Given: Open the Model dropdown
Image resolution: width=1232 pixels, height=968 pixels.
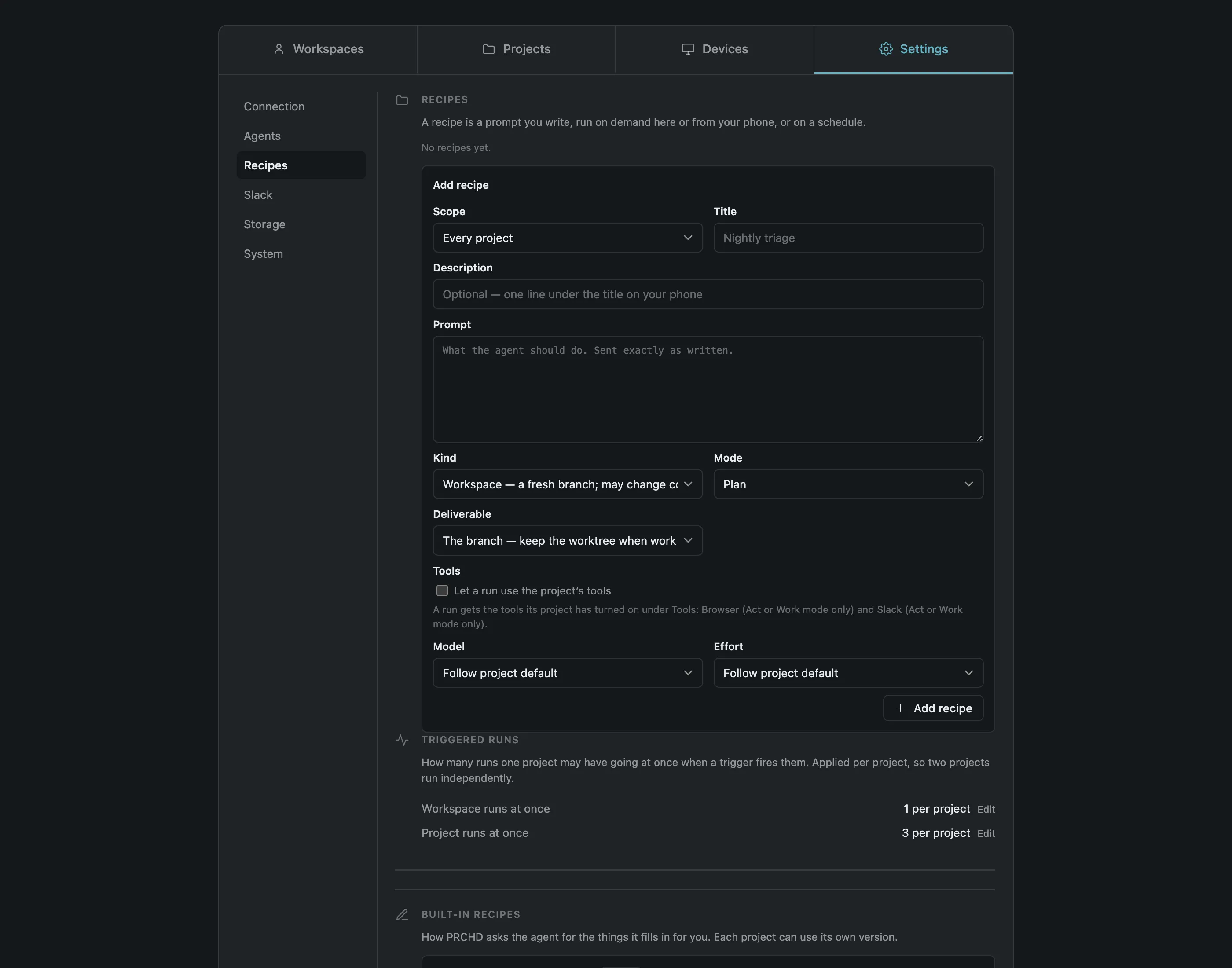Looking at the screenshot, I should pyautogui.click(x=567, y=673).
